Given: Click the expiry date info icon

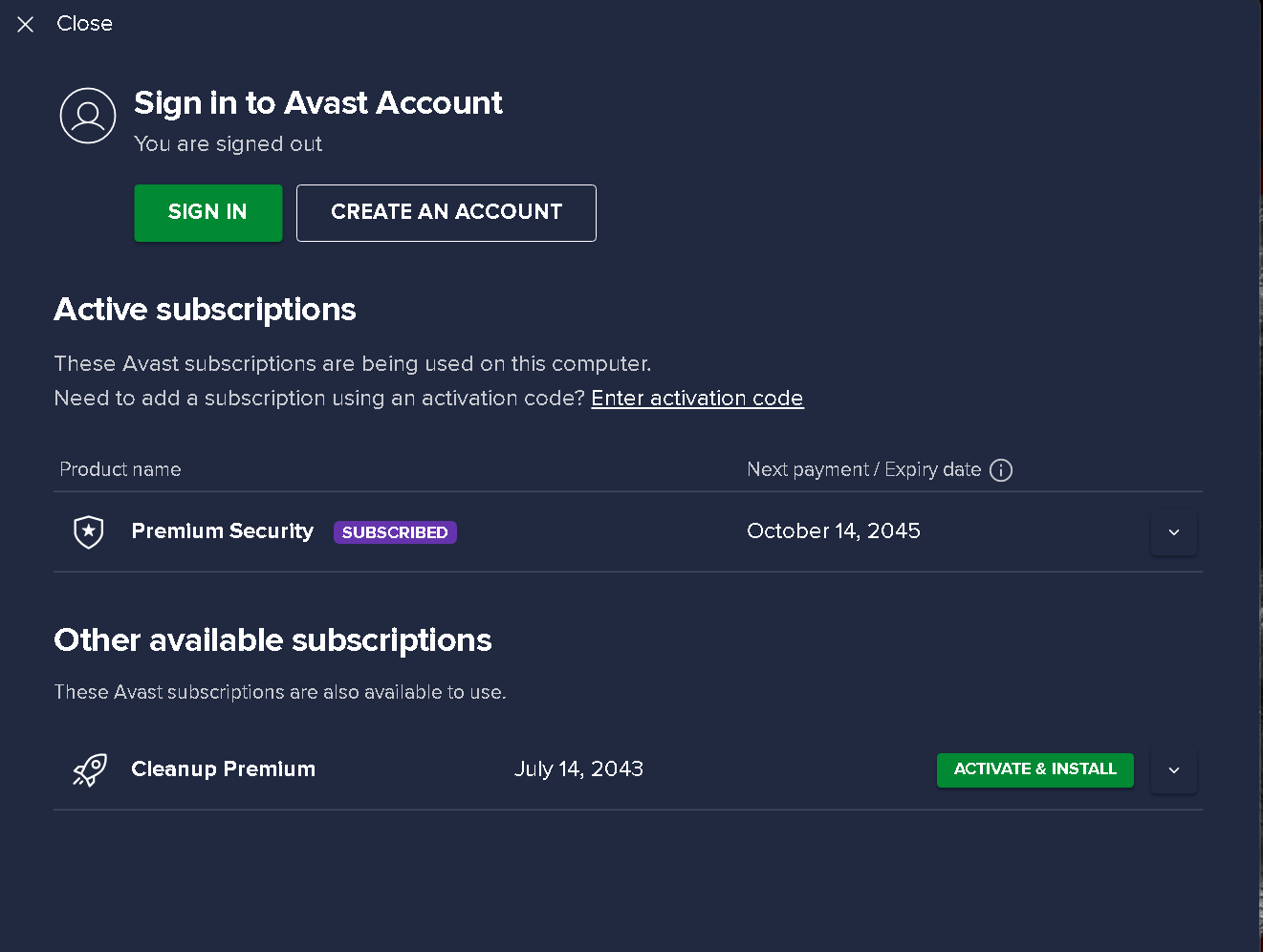Looking at the screenshot, I should (1001, 469).
